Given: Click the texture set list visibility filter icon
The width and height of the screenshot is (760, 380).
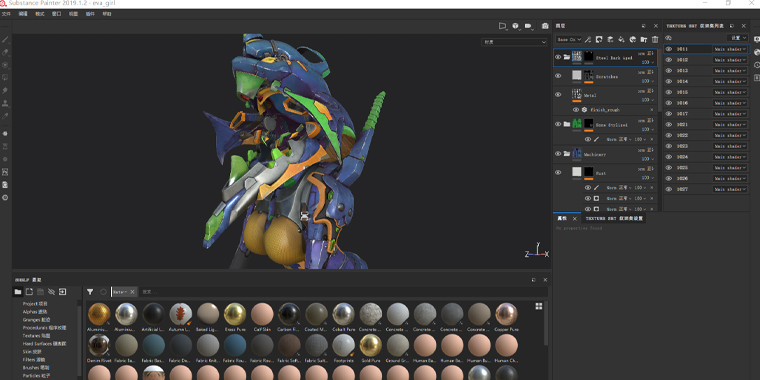Looking at the screenshot, I should [x=668, y=38].
